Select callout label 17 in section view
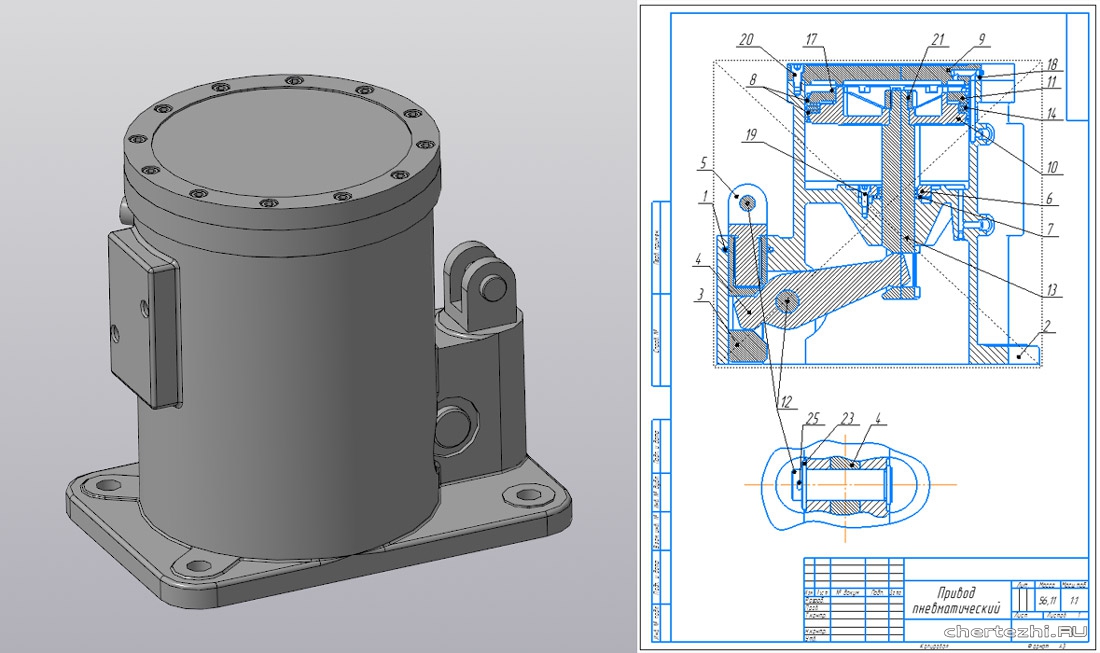This screenshot has width=1100, height=653. [x=811, y=40]
